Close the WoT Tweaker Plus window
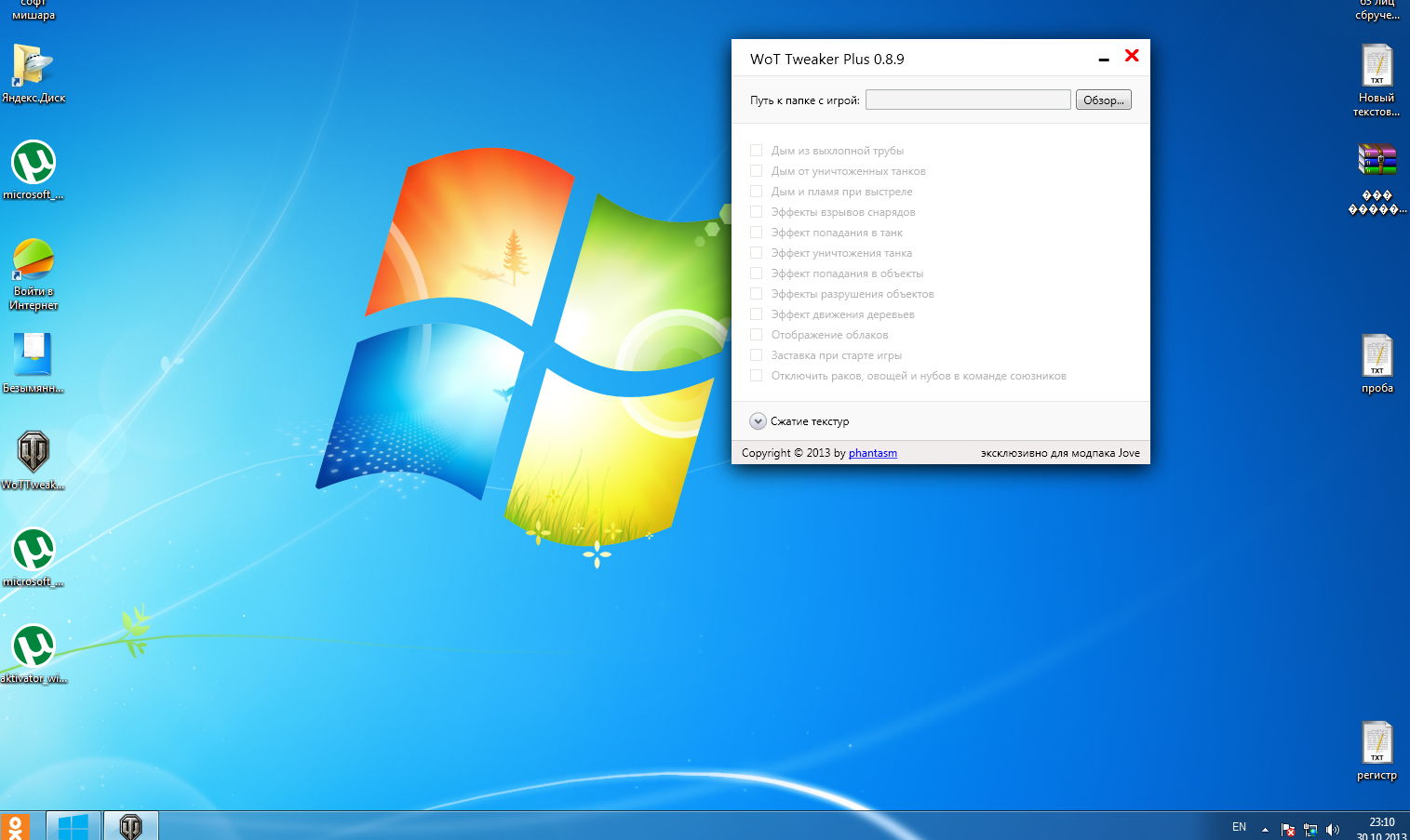1410x840 pixels. (1132, 56)
